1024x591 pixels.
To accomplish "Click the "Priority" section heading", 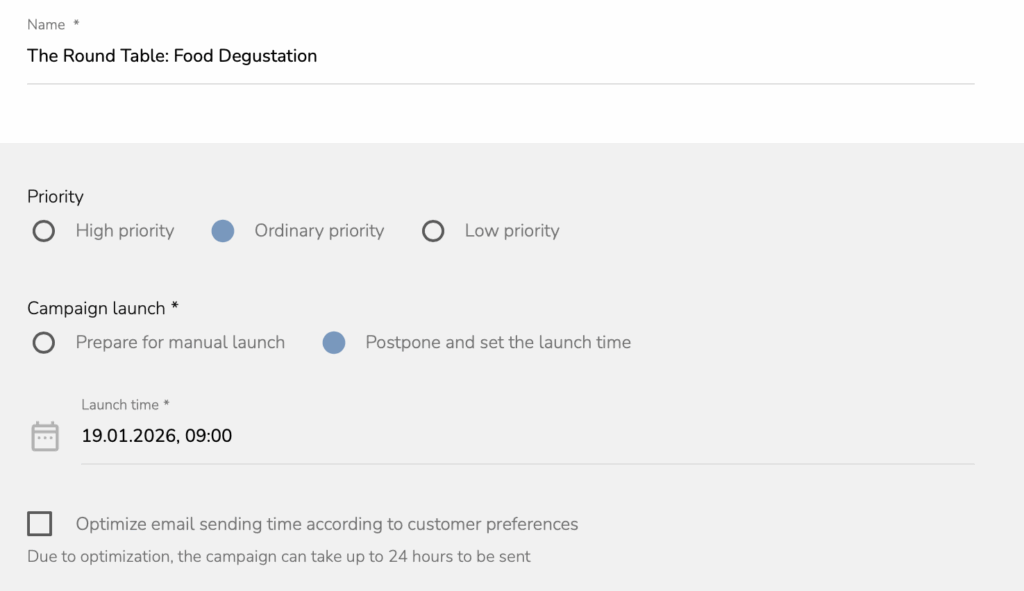I will pos(55,197).
